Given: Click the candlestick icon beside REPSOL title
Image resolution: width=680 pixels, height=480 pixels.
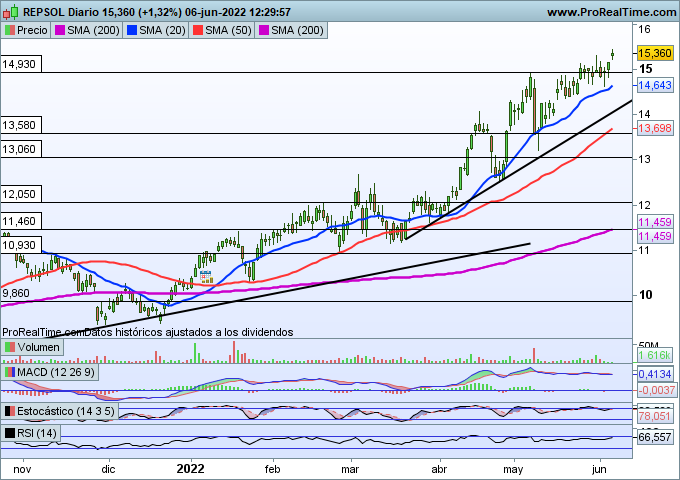Looking at the screenshot, I should tap(10, 12).
